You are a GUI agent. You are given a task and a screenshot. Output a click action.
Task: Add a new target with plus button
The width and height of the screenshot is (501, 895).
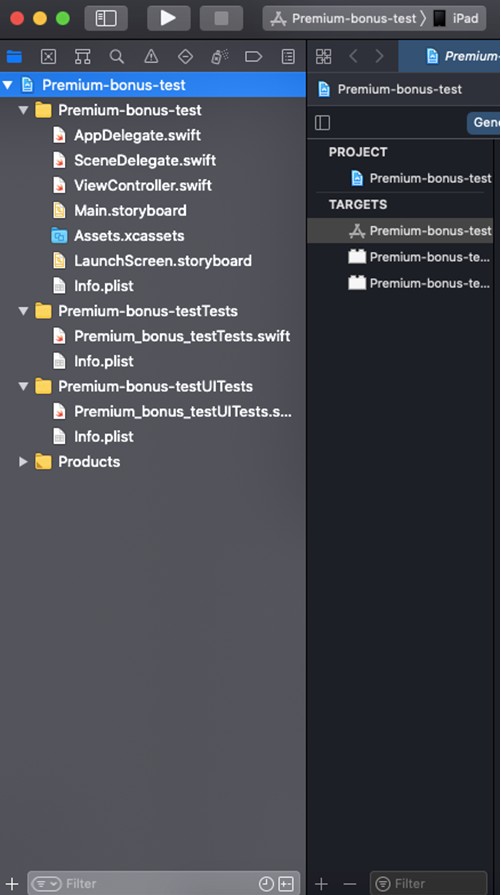[321, 884]
